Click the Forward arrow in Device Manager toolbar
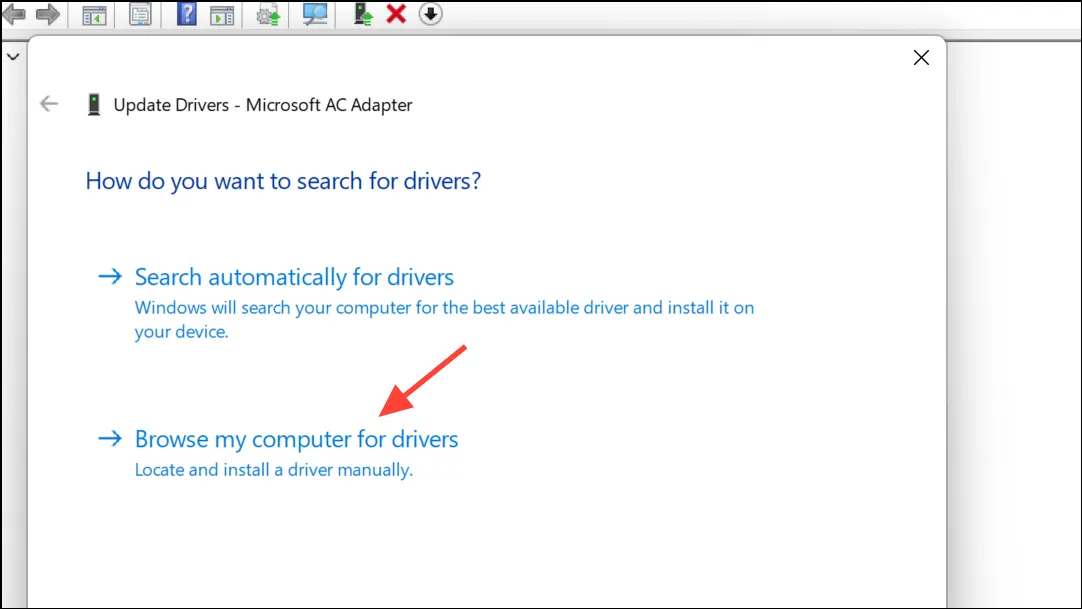The height and width of the screenshot is (609, 1082). 48,14
